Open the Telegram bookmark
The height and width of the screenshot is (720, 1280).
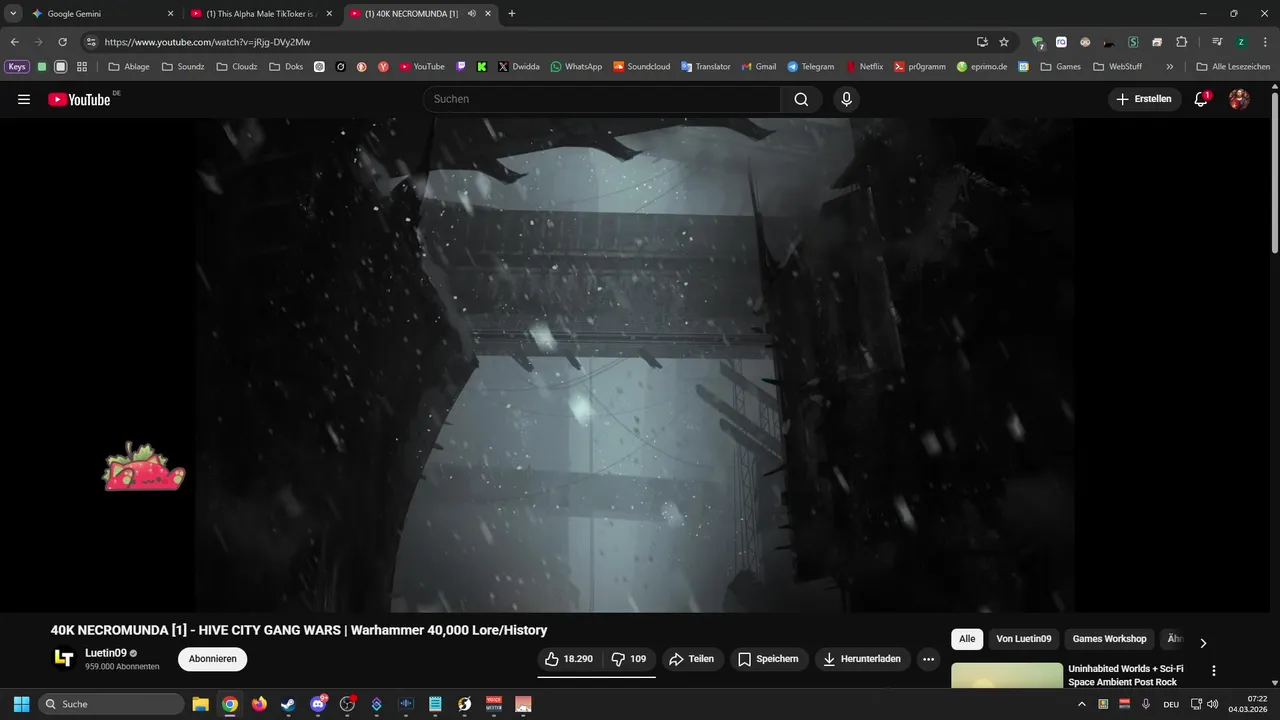[x=810, y=67]
